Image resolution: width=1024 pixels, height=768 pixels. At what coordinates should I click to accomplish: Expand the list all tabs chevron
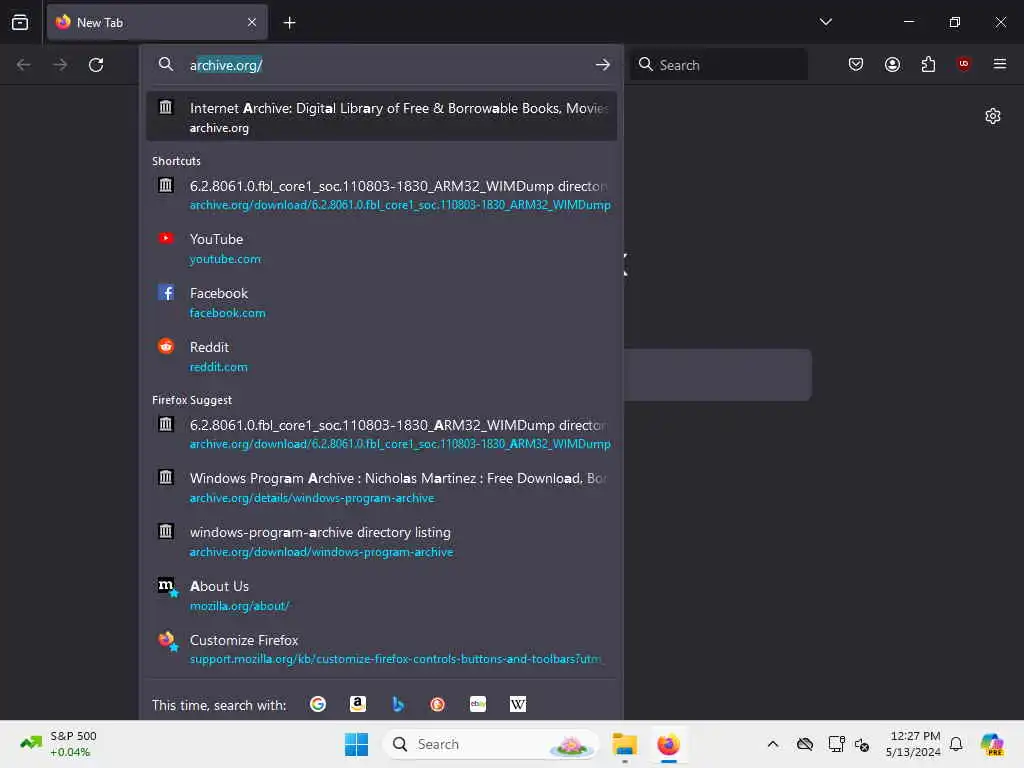tap(825, 22)
